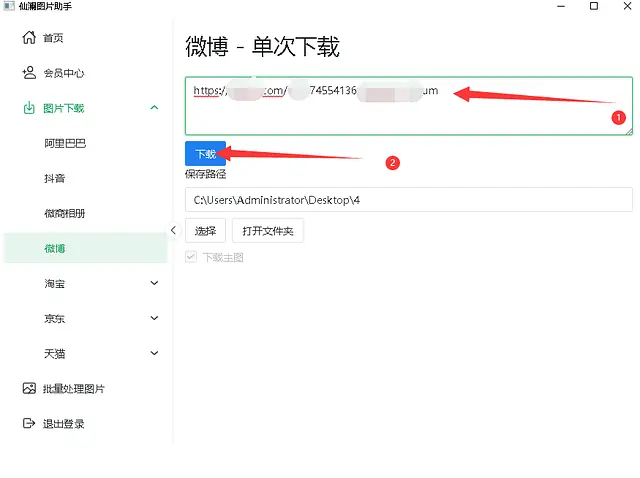The width and height of the screenshot is (640, 478).
Task: Minimize the 仙澜图片助手 window
Action: tap(561, 6)
